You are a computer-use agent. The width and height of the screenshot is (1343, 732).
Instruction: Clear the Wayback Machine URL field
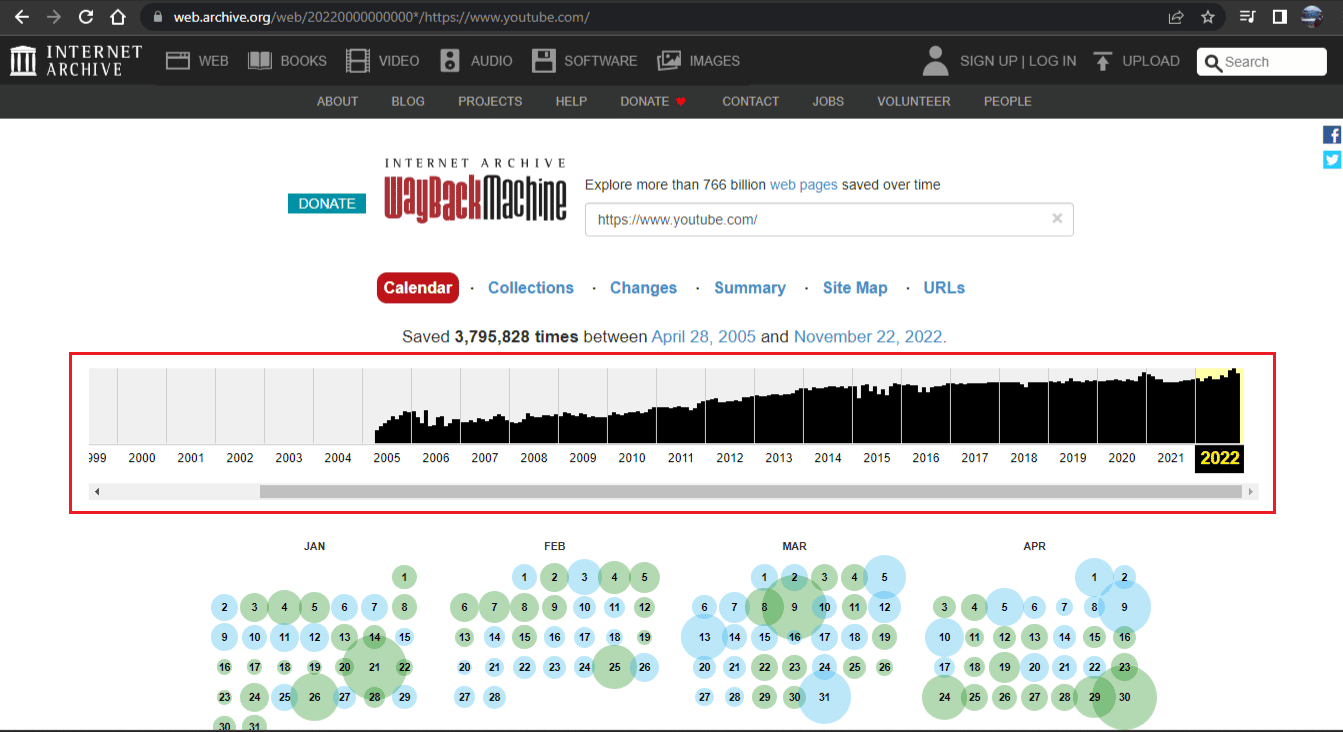(x=1057, y=219)
